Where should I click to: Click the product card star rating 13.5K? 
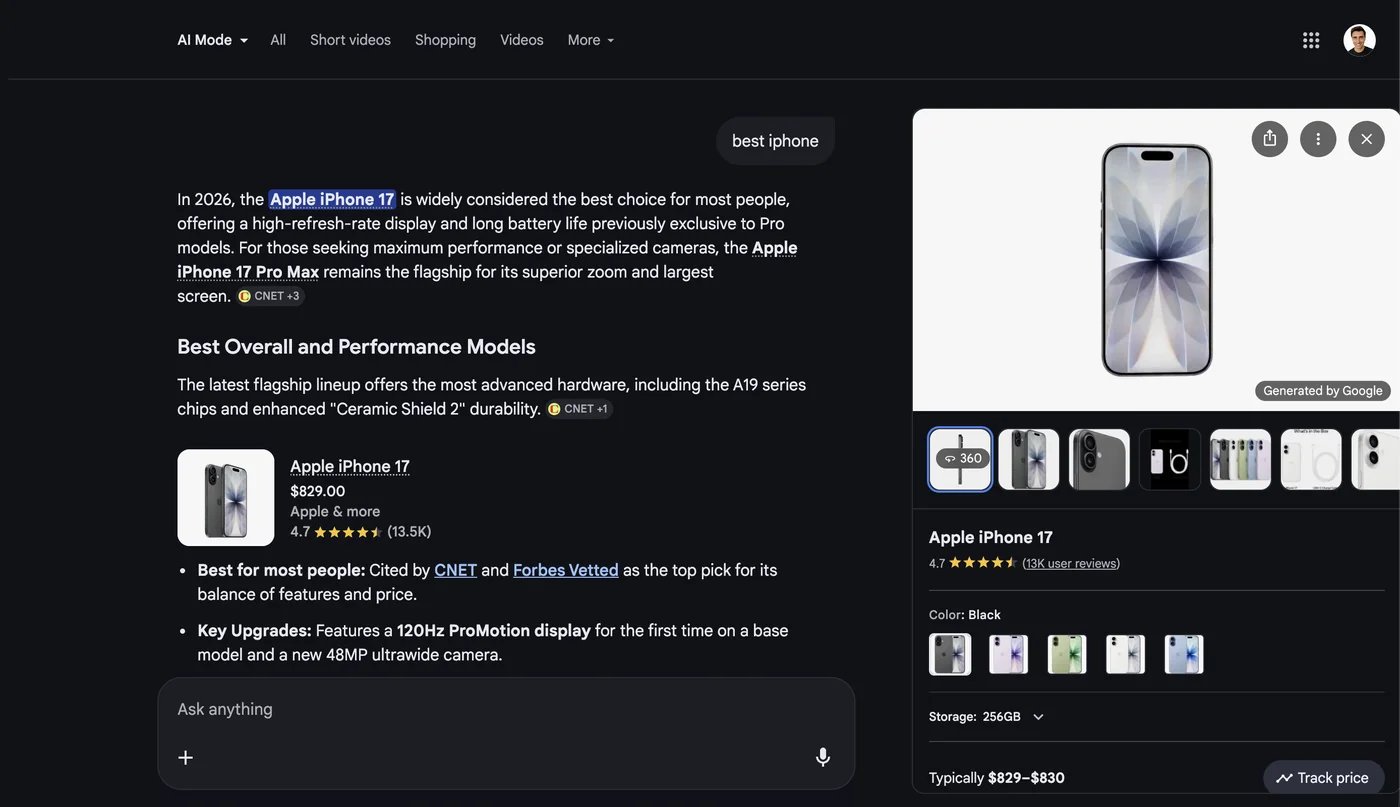361,532
